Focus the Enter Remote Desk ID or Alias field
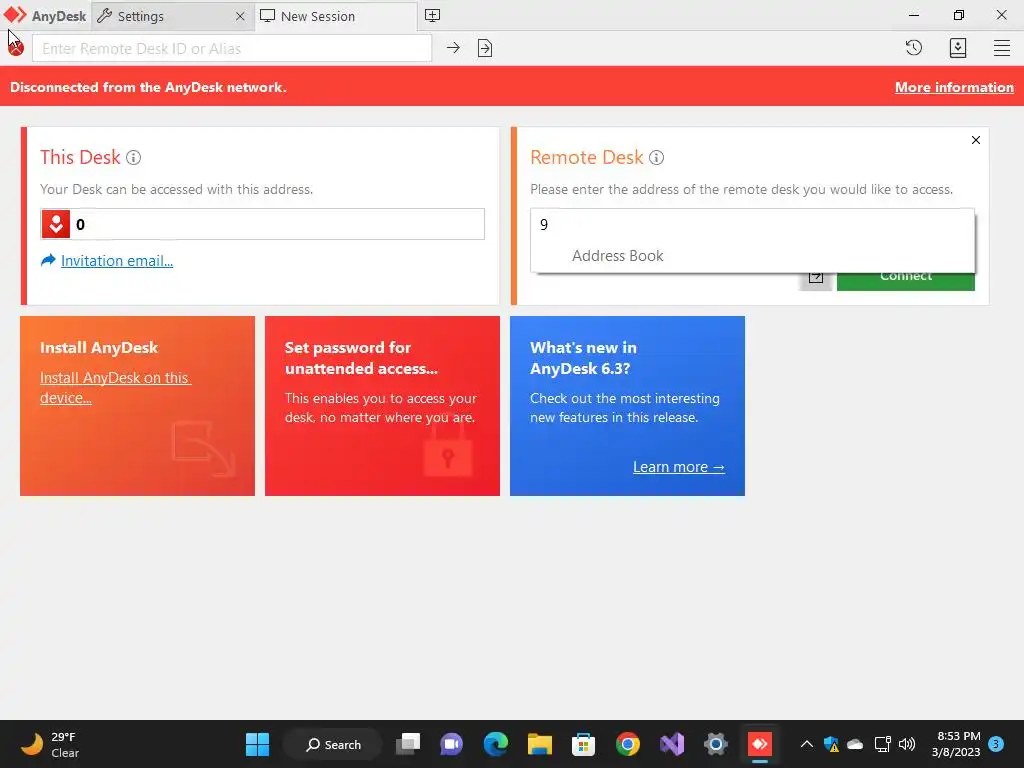The image size is (1024, 768). 232,48
